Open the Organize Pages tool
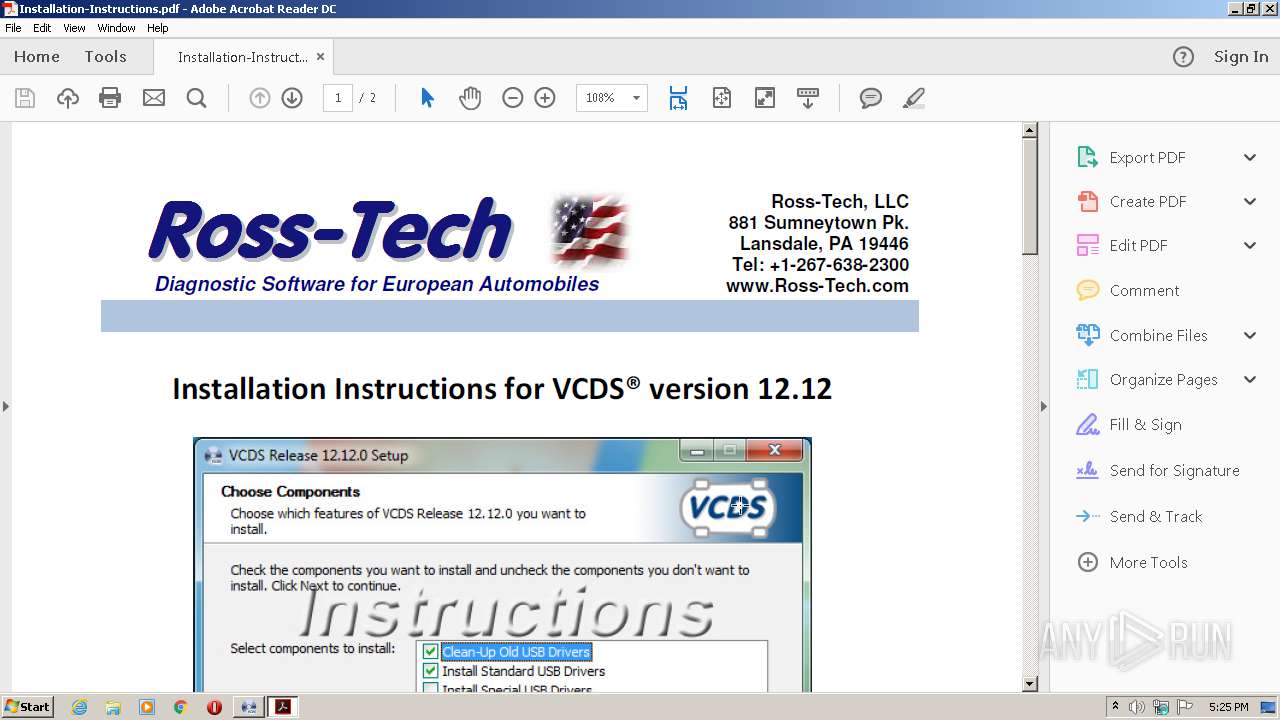This screenshot has width=1280, height=720. (1163, 379)
